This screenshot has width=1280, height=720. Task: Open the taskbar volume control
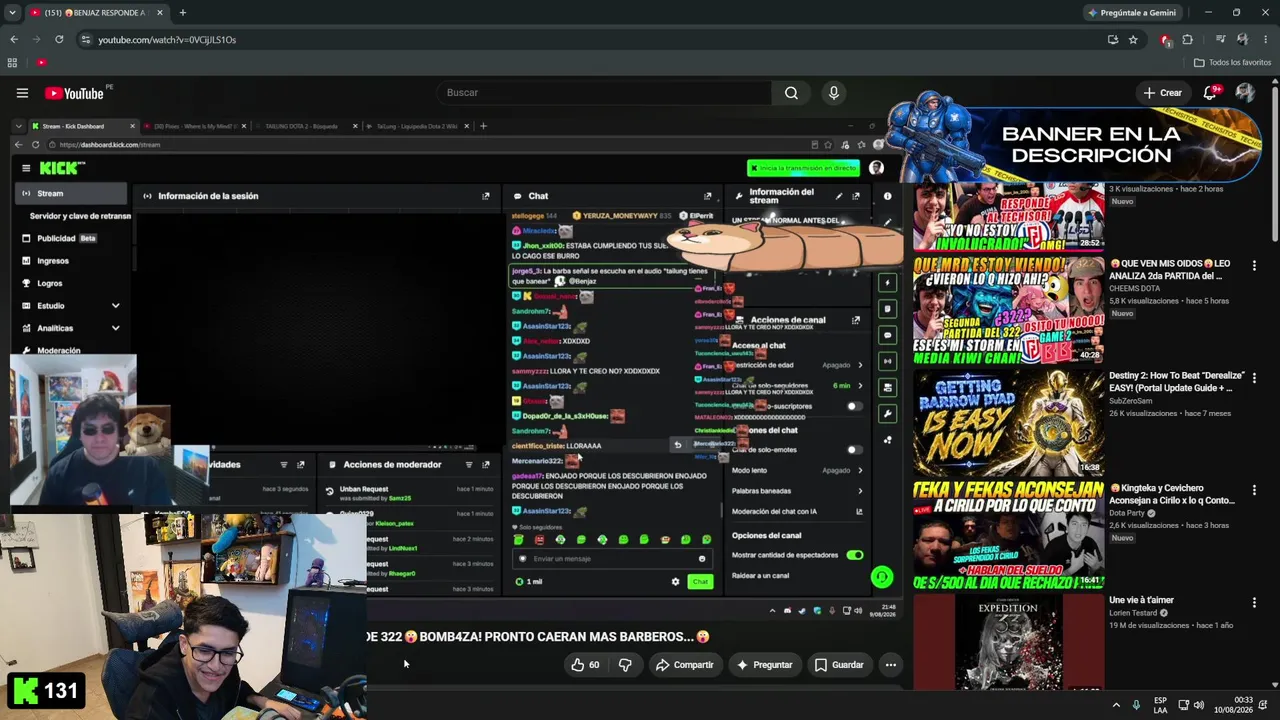(x=1199, y=705)
